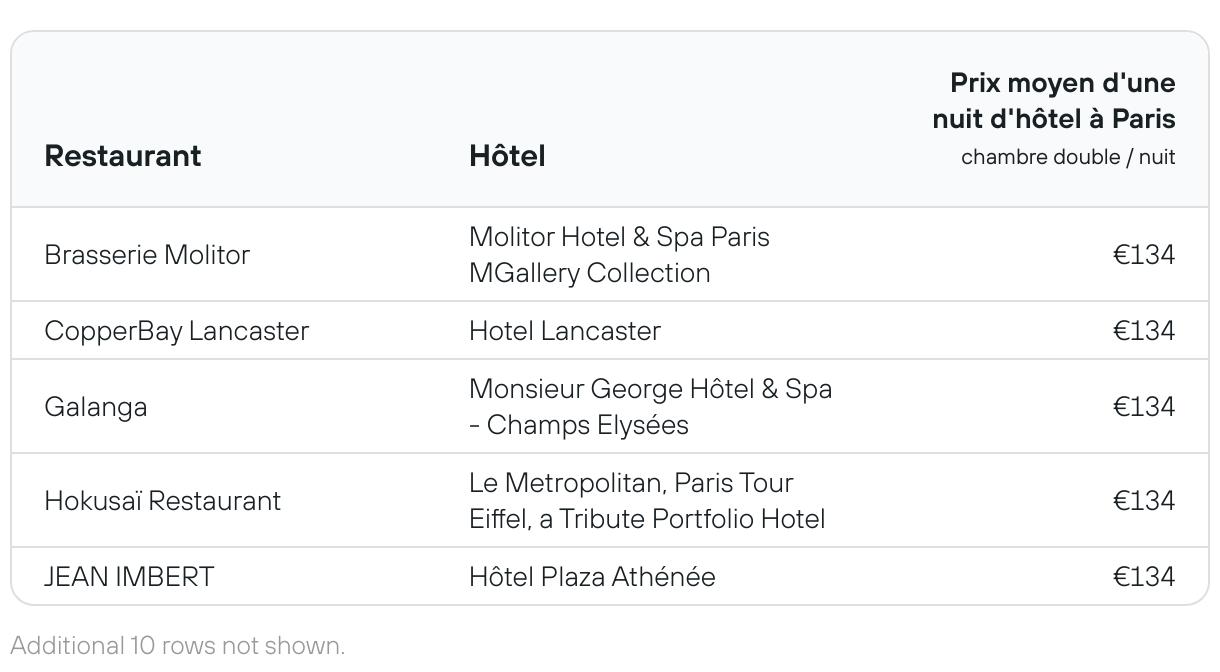Click the Hôtel column header
Viewport: 1220px width, 672px height.
coord(507,156)
